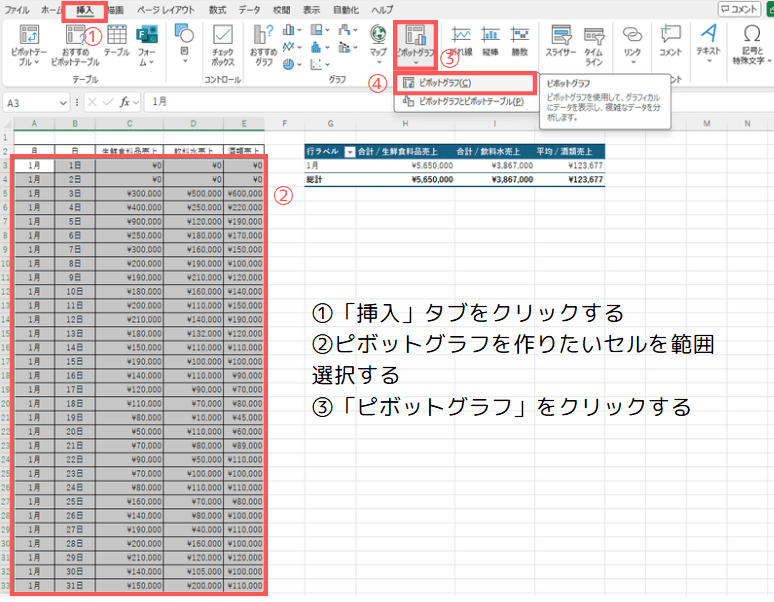774x602 pixels.
Task: Switch to the 表示 tab
Action: [311, 9]
